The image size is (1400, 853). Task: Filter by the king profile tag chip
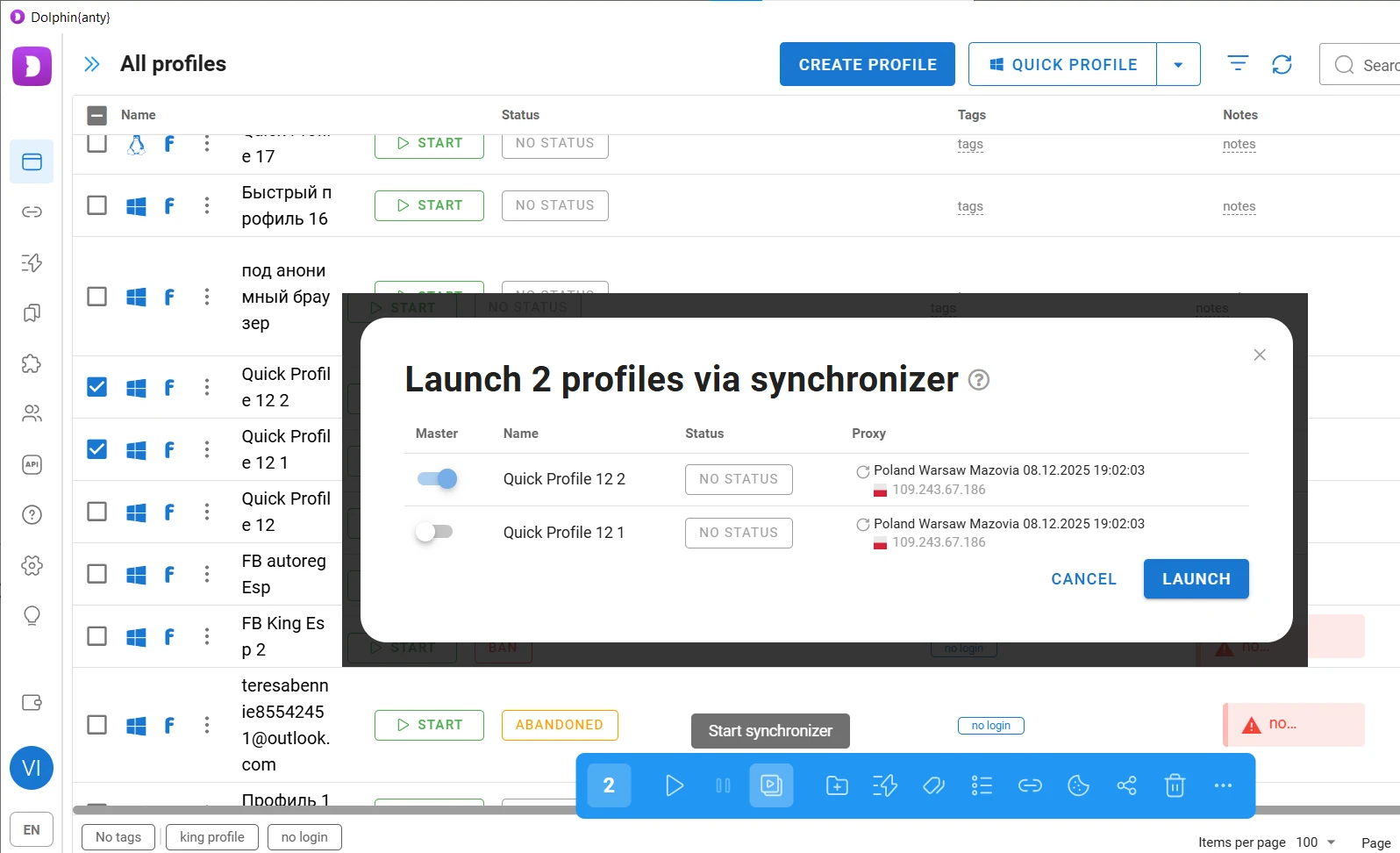tap(212, 837)
